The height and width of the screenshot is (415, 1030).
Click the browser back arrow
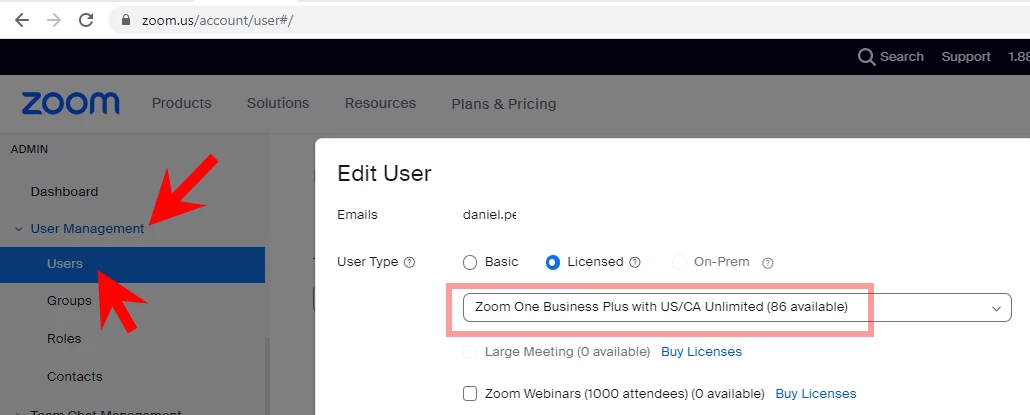(22, 20)
